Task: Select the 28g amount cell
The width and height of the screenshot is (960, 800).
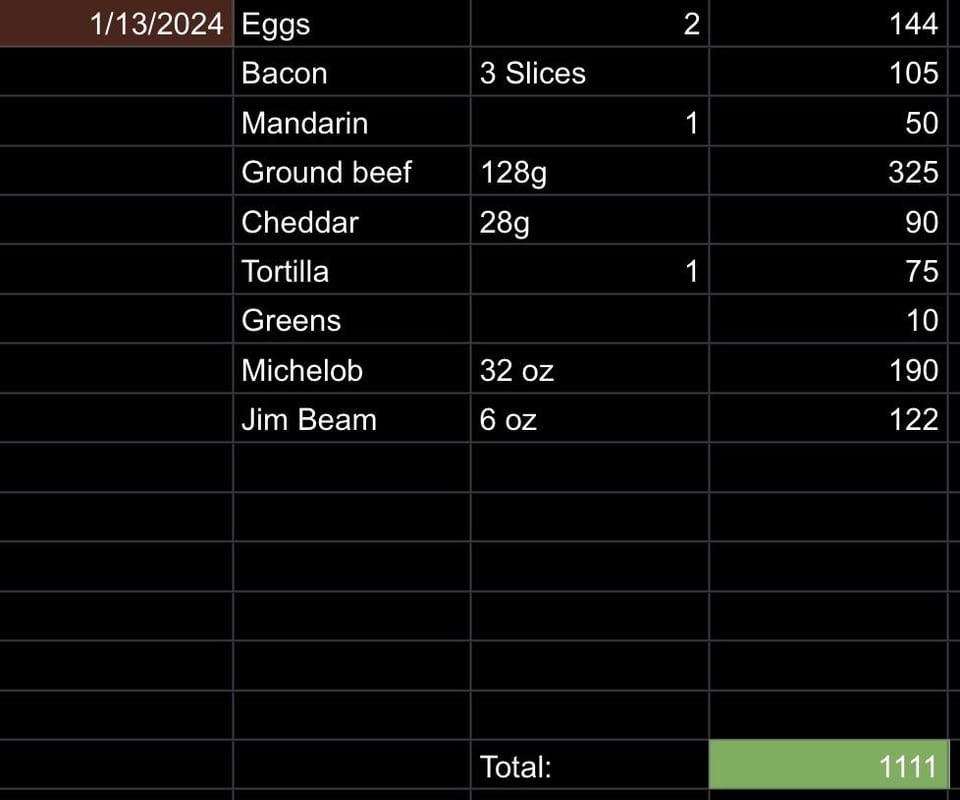Action: tap(590, 220)
